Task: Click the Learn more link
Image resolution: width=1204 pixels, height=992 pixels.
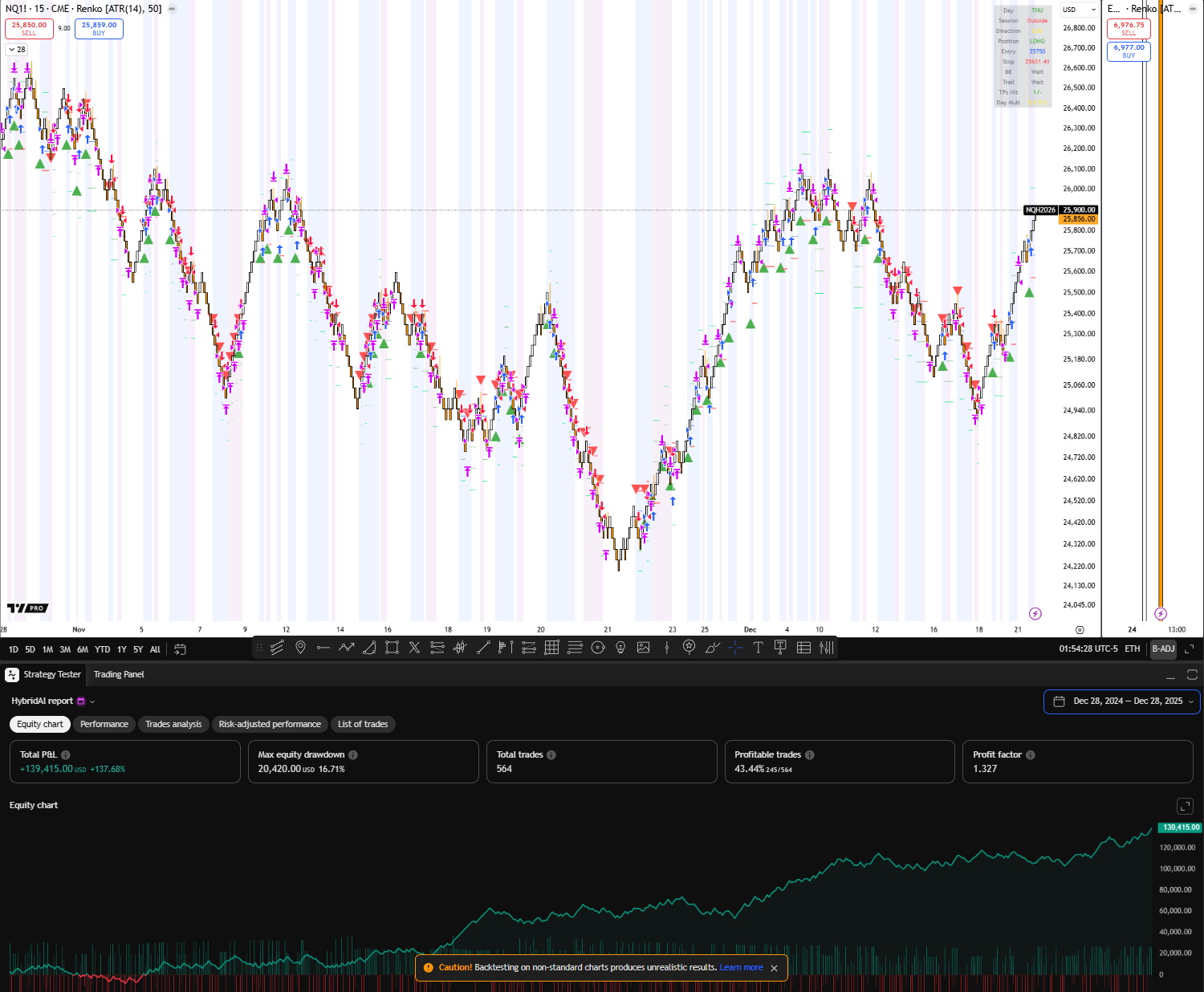Action: tap(741, 967)
